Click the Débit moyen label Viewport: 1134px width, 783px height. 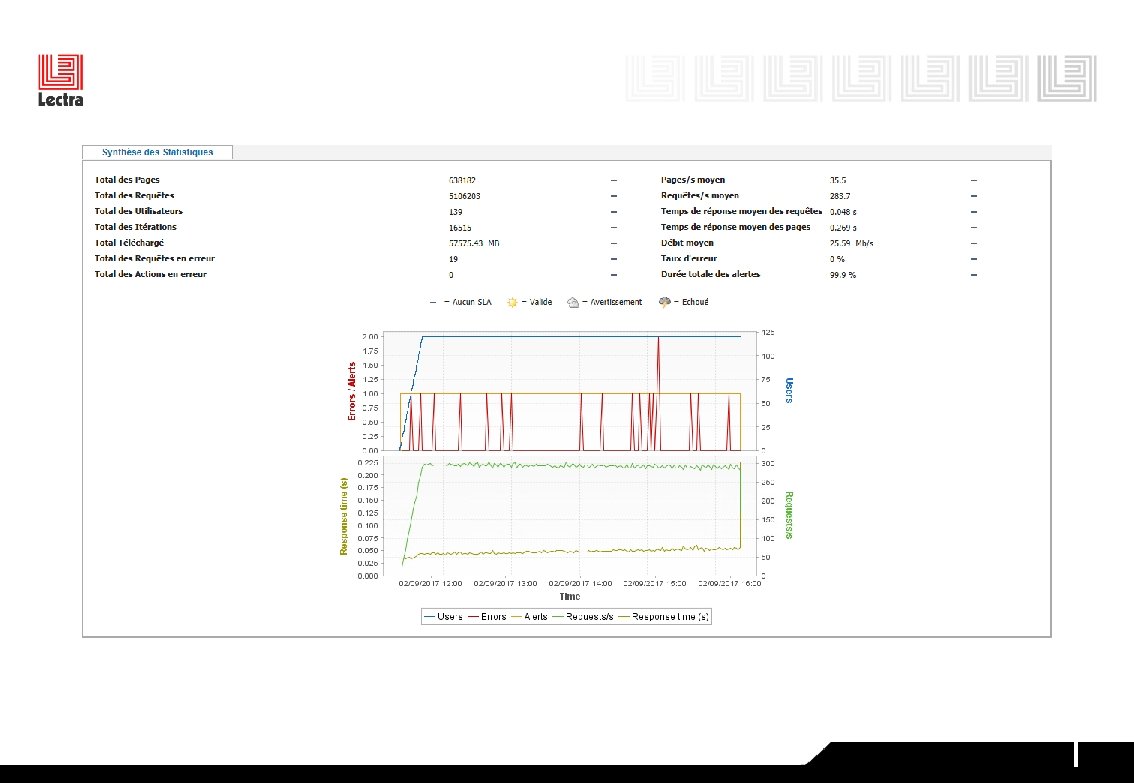click(687, 243)
